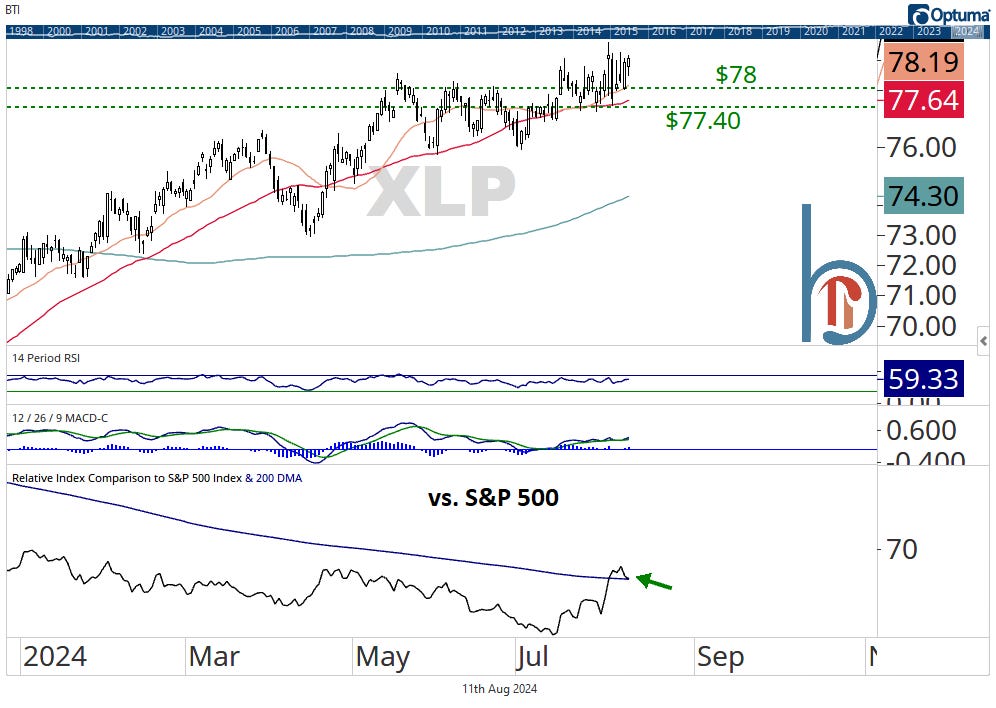Click the 76.00 price axis value

tap(921, 147)
